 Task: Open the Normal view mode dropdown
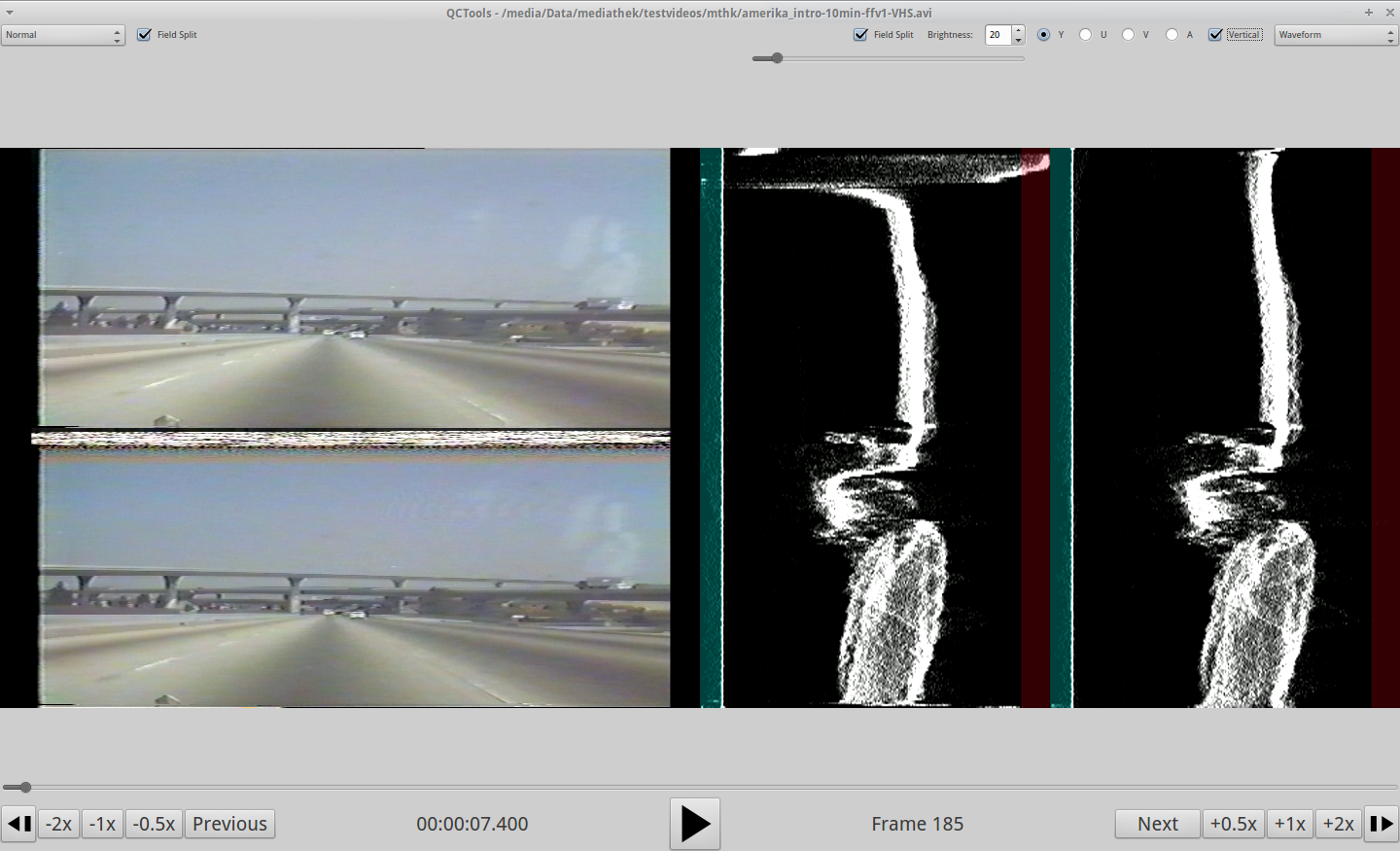63,35
